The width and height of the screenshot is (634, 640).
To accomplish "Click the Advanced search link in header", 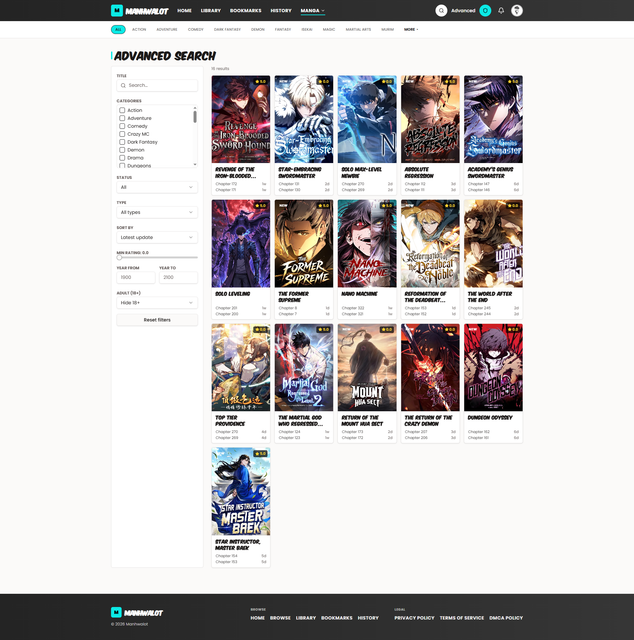I will (463, 11).
